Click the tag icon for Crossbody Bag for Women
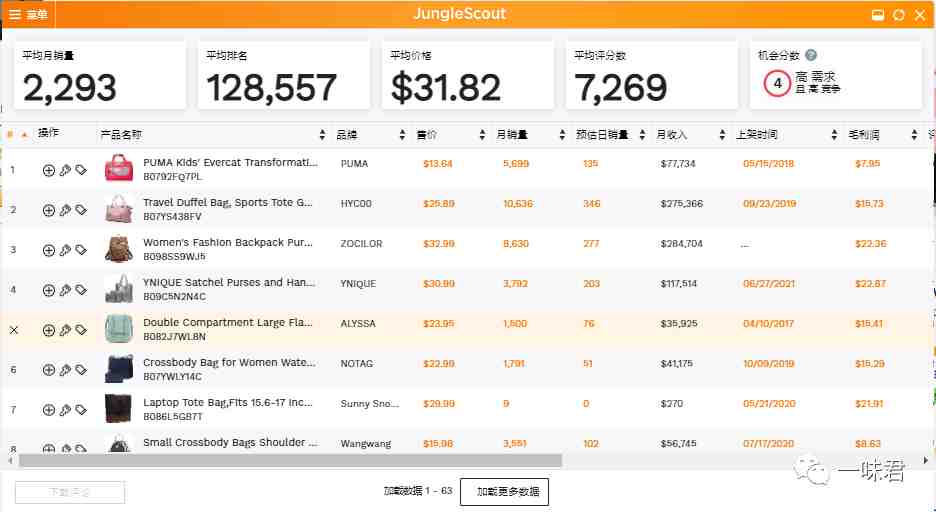This screenshot has width=936, height=512. click(81, 370)
